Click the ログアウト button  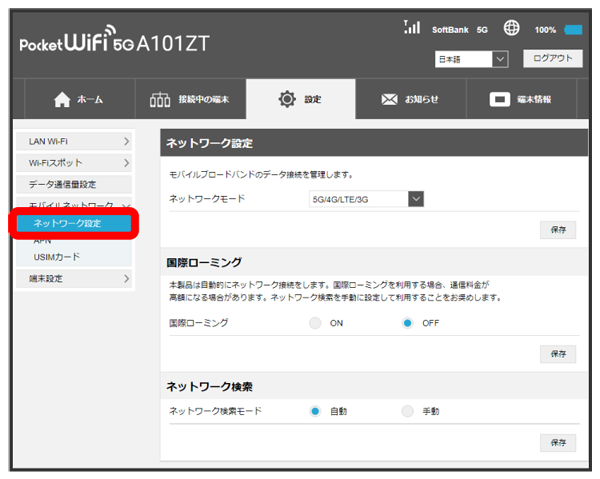(x=549, y=59)
